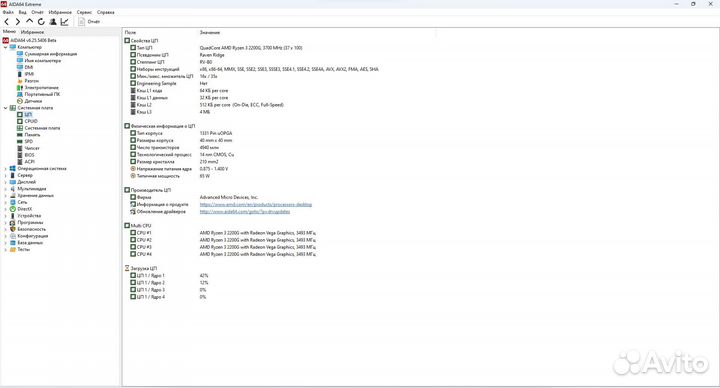Switch to the Меню panel tab
The width and height of the screenshot is (720, 388).
click(x=9, y=32)
